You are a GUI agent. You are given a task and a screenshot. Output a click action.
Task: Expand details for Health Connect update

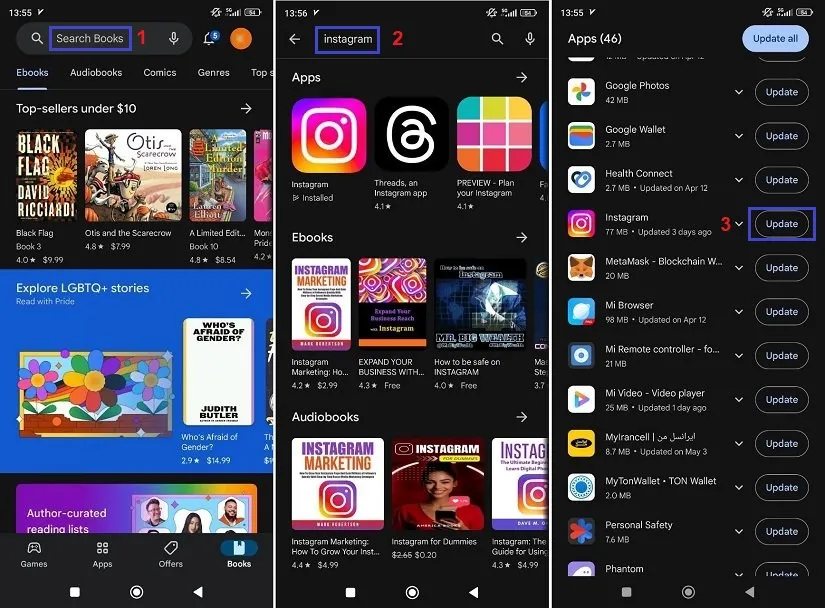(739, 180)
